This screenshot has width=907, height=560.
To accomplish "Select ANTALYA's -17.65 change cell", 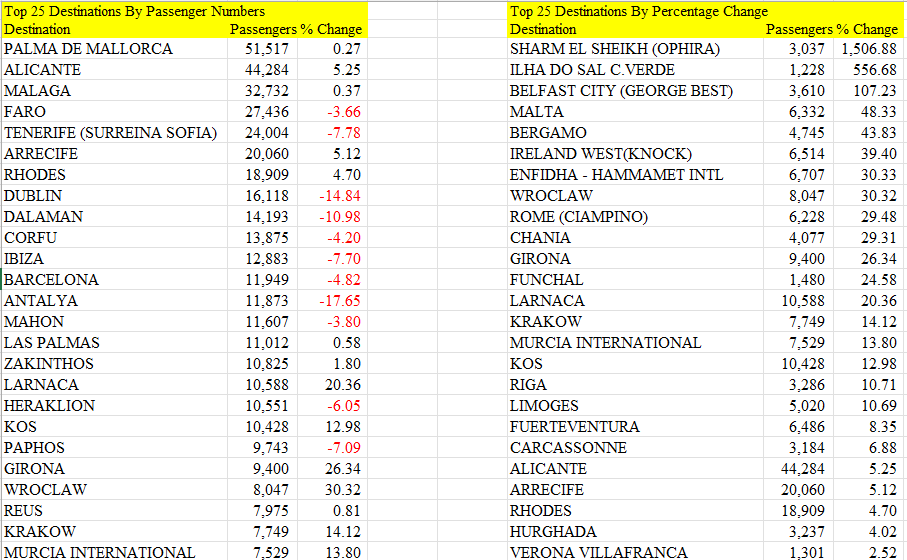I will [x=333, y=301].
